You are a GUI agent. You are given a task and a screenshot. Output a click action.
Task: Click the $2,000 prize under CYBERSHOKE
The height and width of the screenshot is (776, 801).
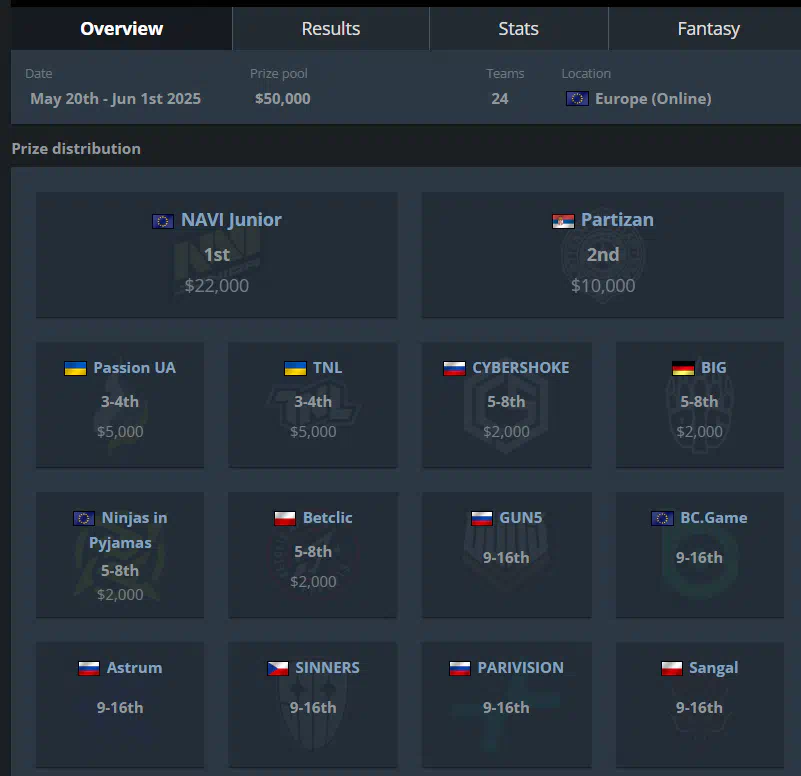[506, 432]
